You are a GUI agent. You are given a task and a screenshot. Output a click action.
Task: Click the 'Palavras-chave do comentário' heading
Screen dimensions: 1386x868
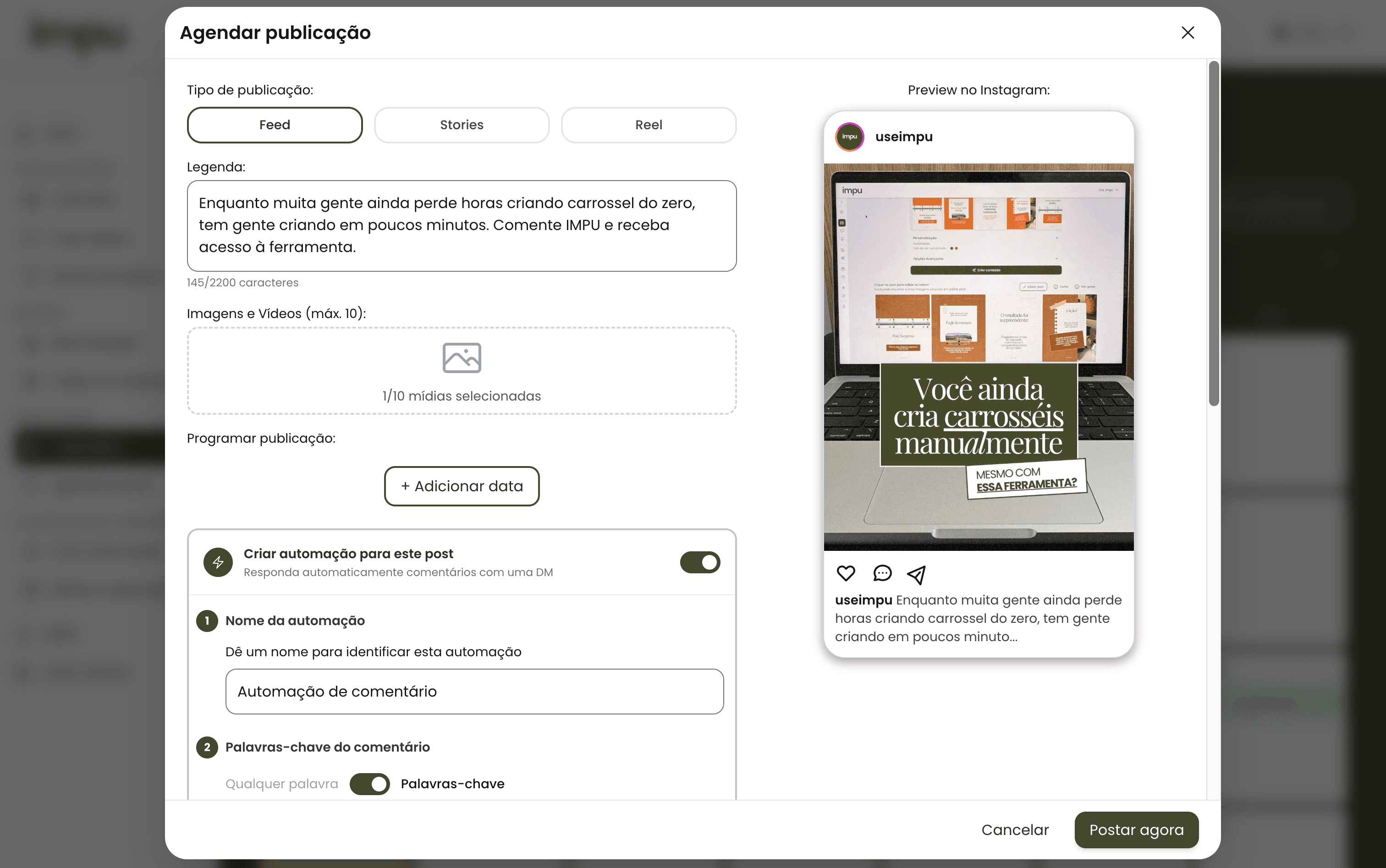pyautogui.click(x=327, y=747)
